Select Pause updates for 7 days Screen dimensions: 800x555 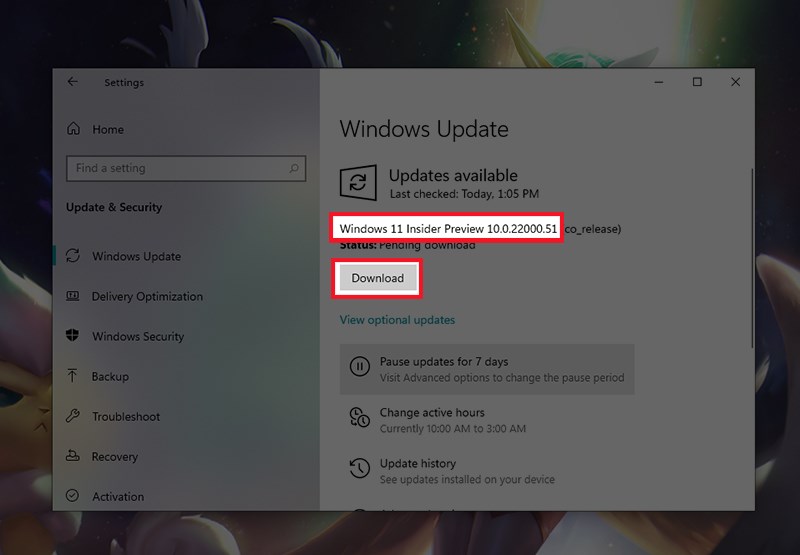tap(487, 369)
